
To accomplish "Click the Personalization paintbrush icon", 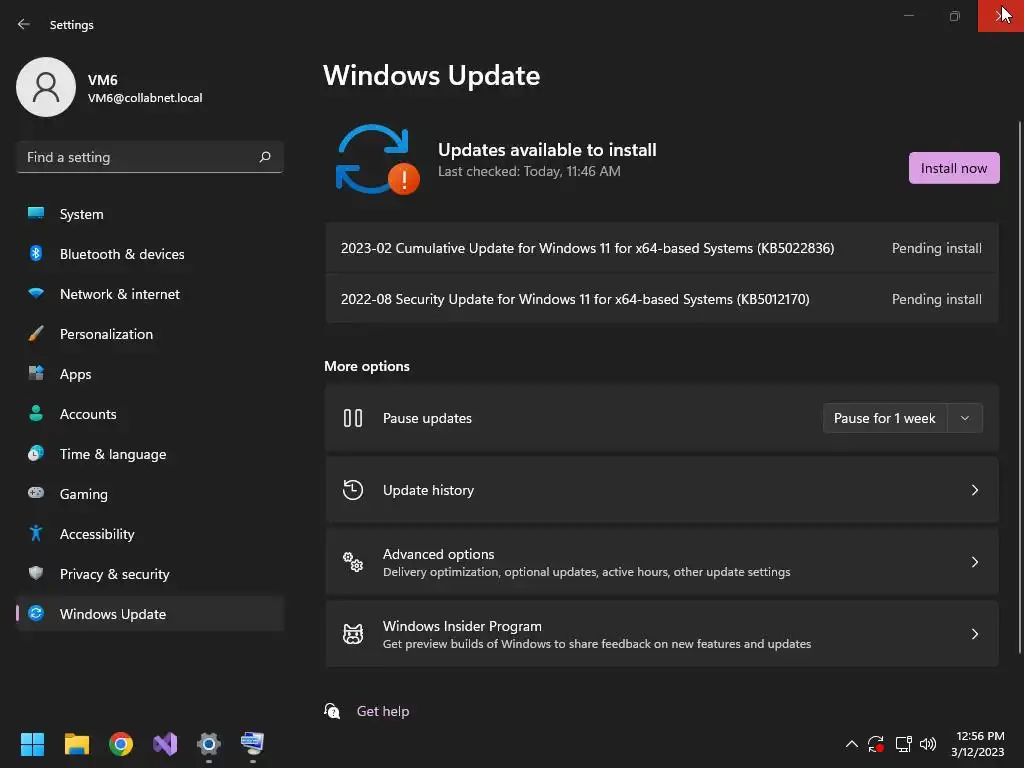I will click(x=36, y=334).
